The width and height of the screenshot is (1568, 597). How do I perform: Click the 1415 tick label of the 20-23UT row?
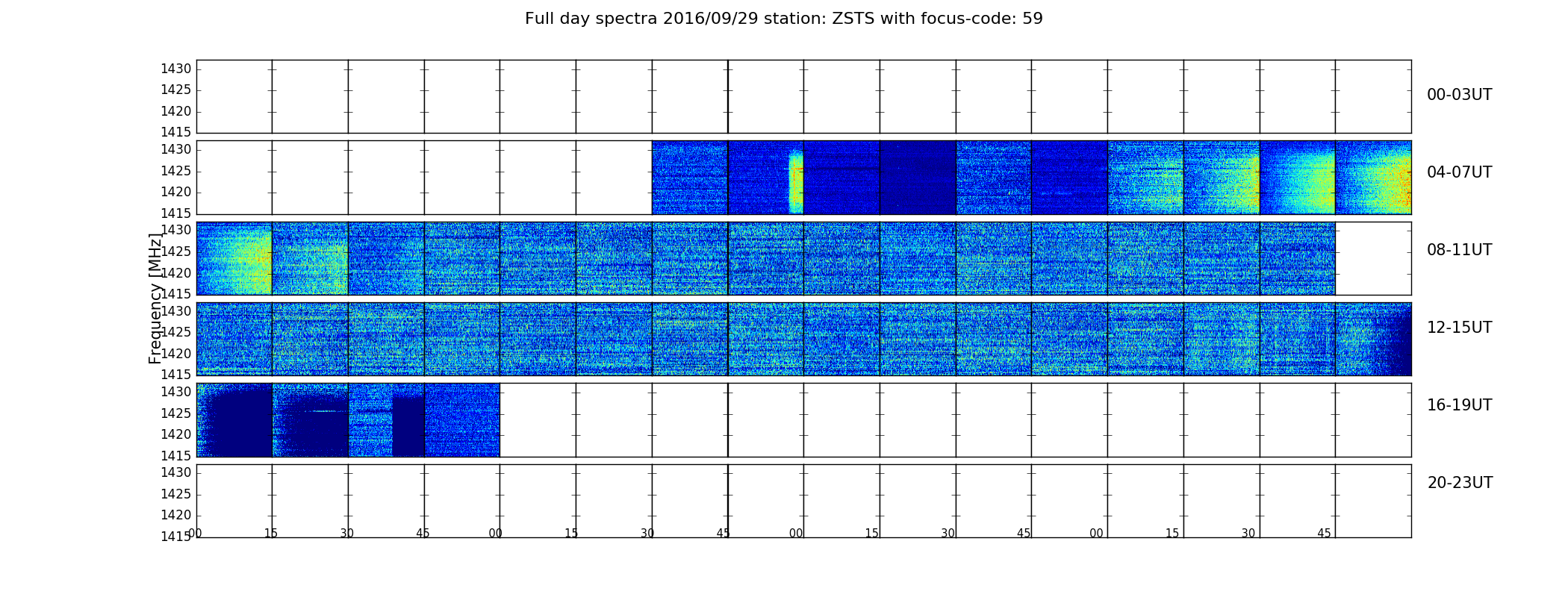176,536
